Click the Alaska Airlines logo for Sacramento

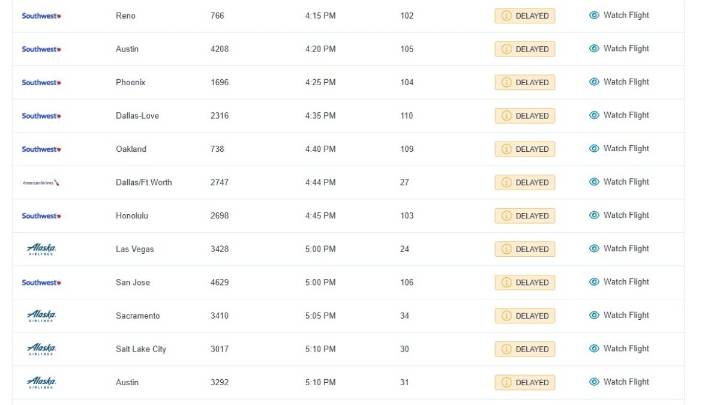(x=42, y=315)
